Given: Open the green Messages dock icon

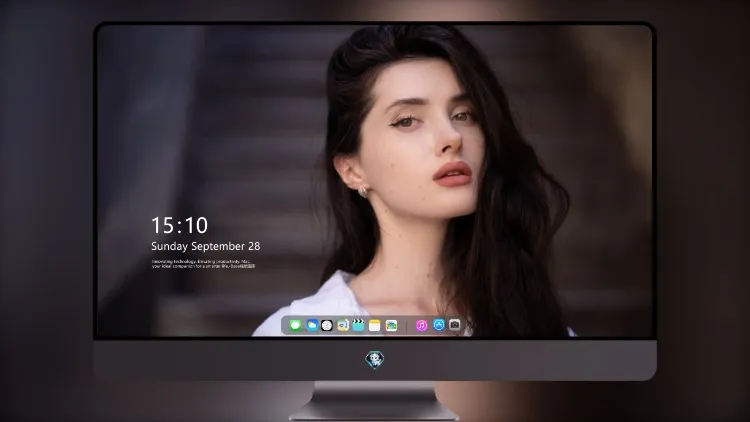Looking at the screenshot, I should 295,325.
